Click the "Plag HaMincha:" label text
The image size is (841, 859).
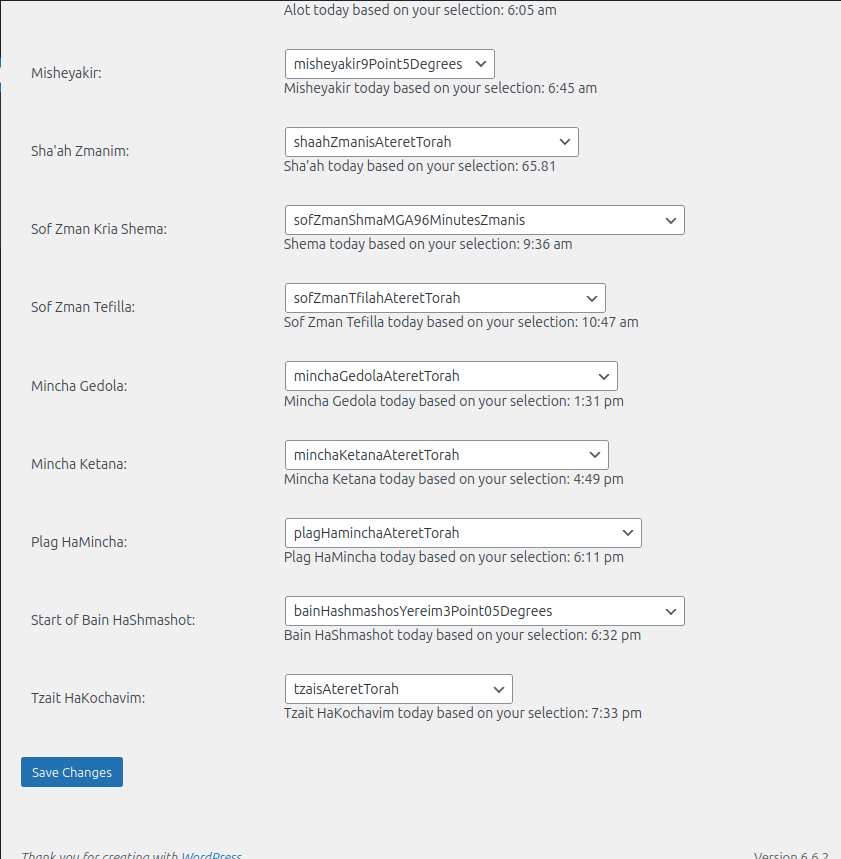79,542
